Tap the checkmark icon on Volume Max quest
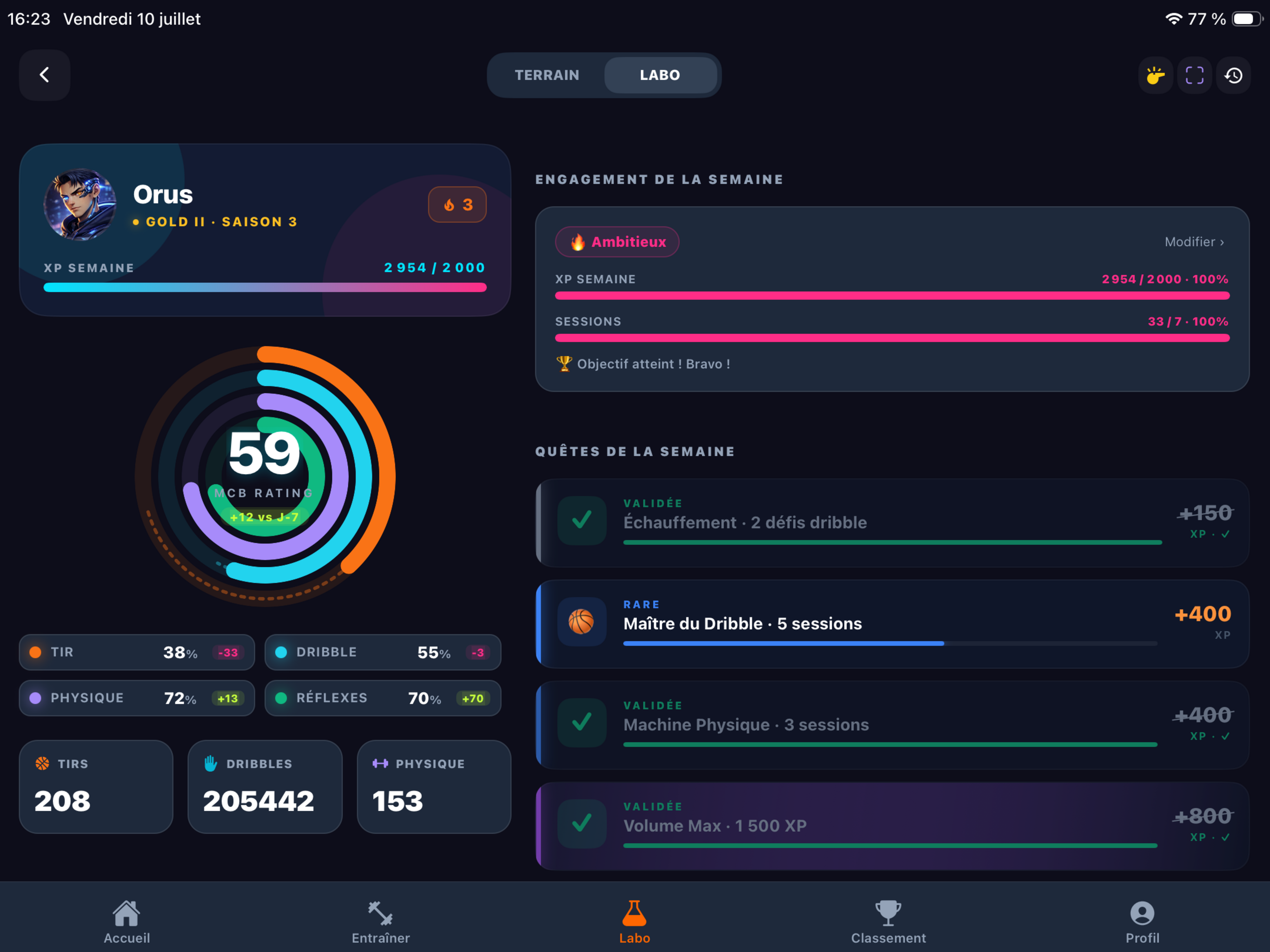The width and height of the screenshot is (1270, 952). point(582,824)
